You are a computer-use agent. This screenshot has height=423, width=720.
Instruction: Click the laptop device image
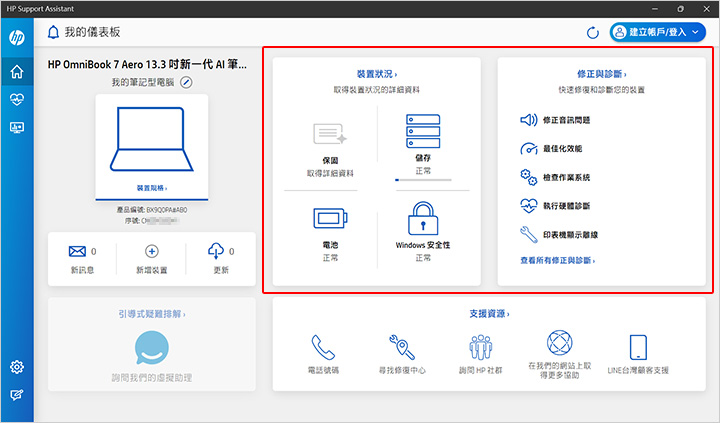pyautogui.click(x=152, y=139)
